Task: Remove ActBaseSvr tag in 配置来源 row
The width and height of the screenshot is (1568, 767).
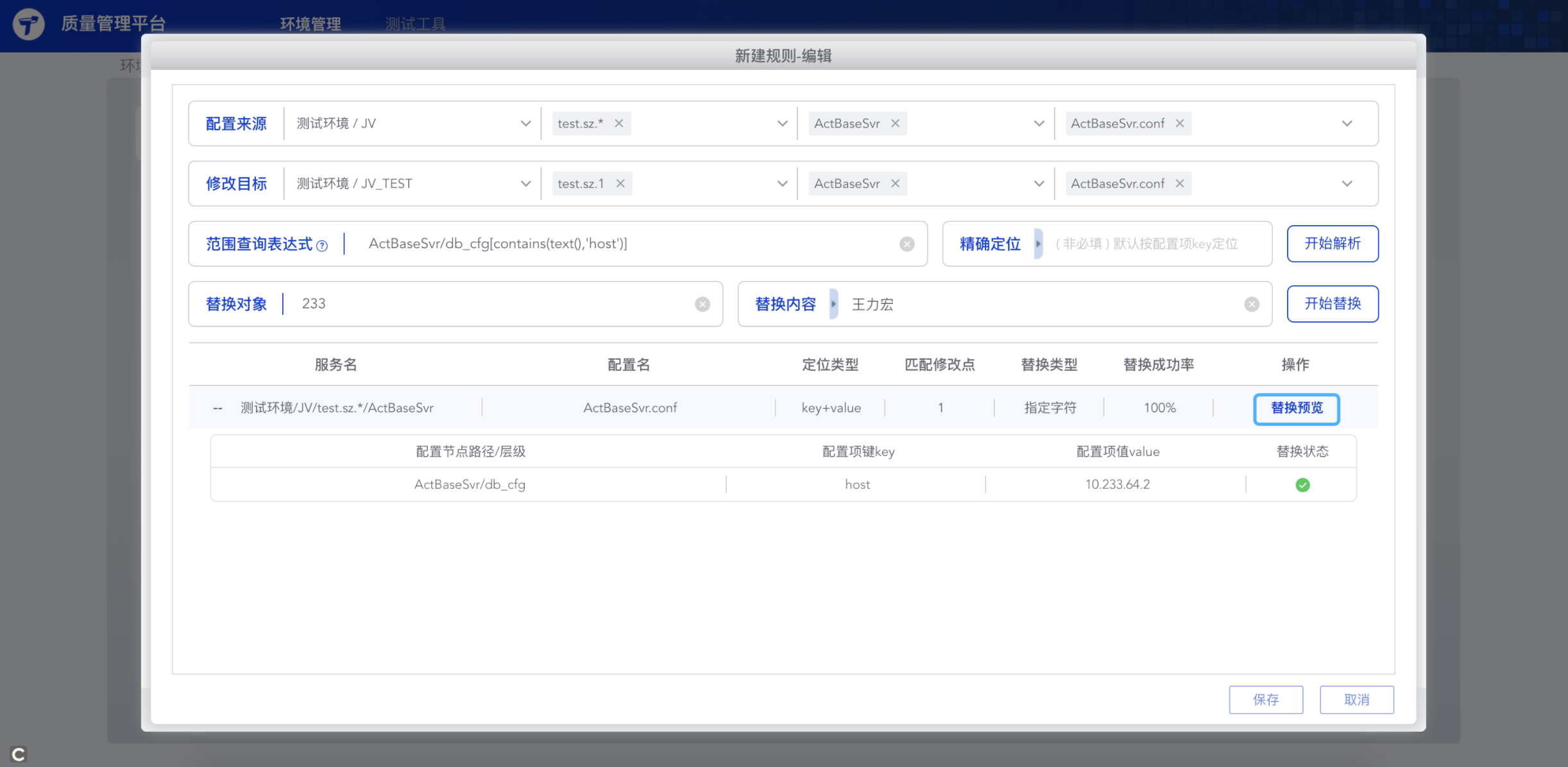Action: [x=895, y=123]
